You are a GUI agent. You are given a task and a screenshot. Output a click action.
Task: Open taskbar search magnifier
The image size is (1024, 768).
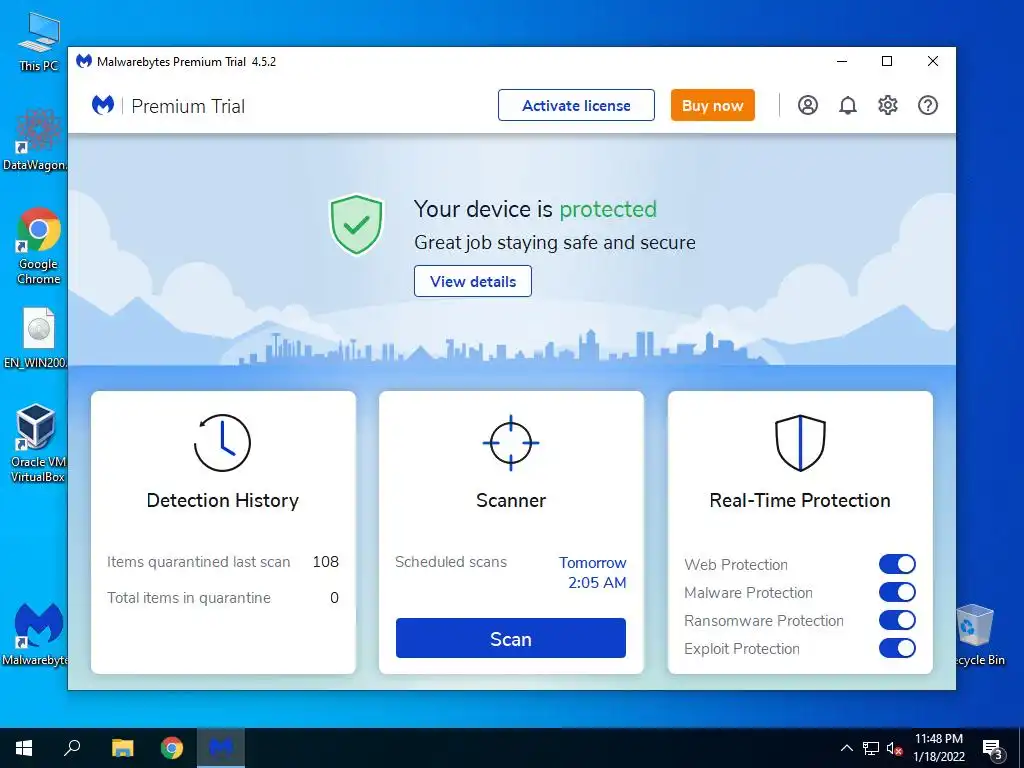(x=72, y=748)
